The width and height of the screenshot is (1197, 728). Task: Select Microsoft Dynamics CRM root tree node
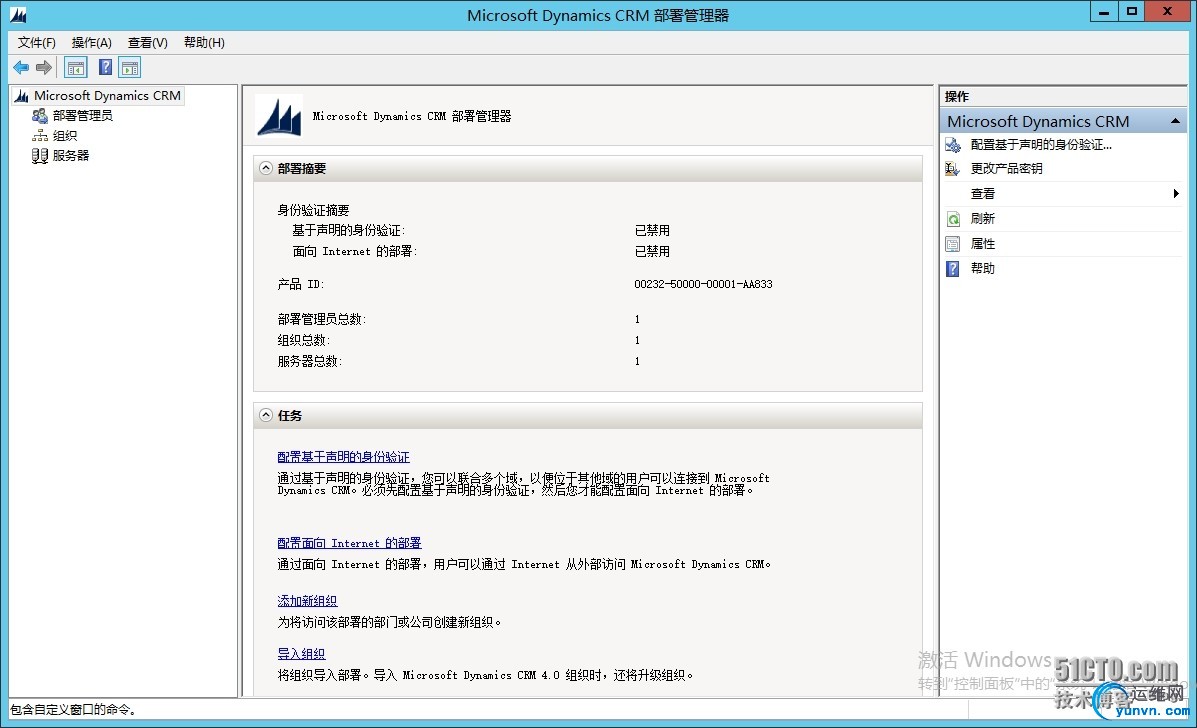107,96
